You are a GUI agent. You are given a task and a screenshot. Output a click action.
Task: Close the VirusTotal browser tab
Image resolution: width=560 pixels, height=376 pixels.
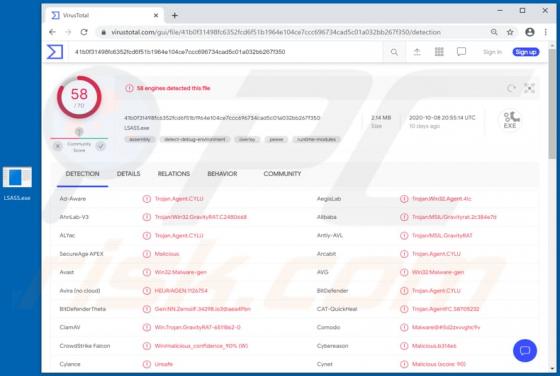[156, 16]
